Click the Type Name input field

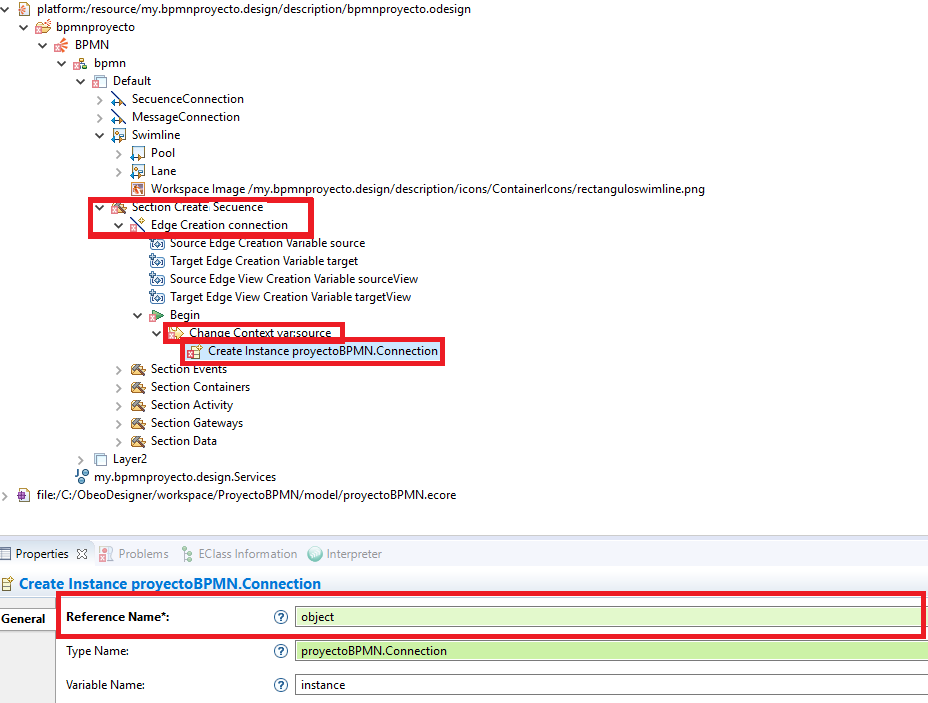click(x=611, y=650)
